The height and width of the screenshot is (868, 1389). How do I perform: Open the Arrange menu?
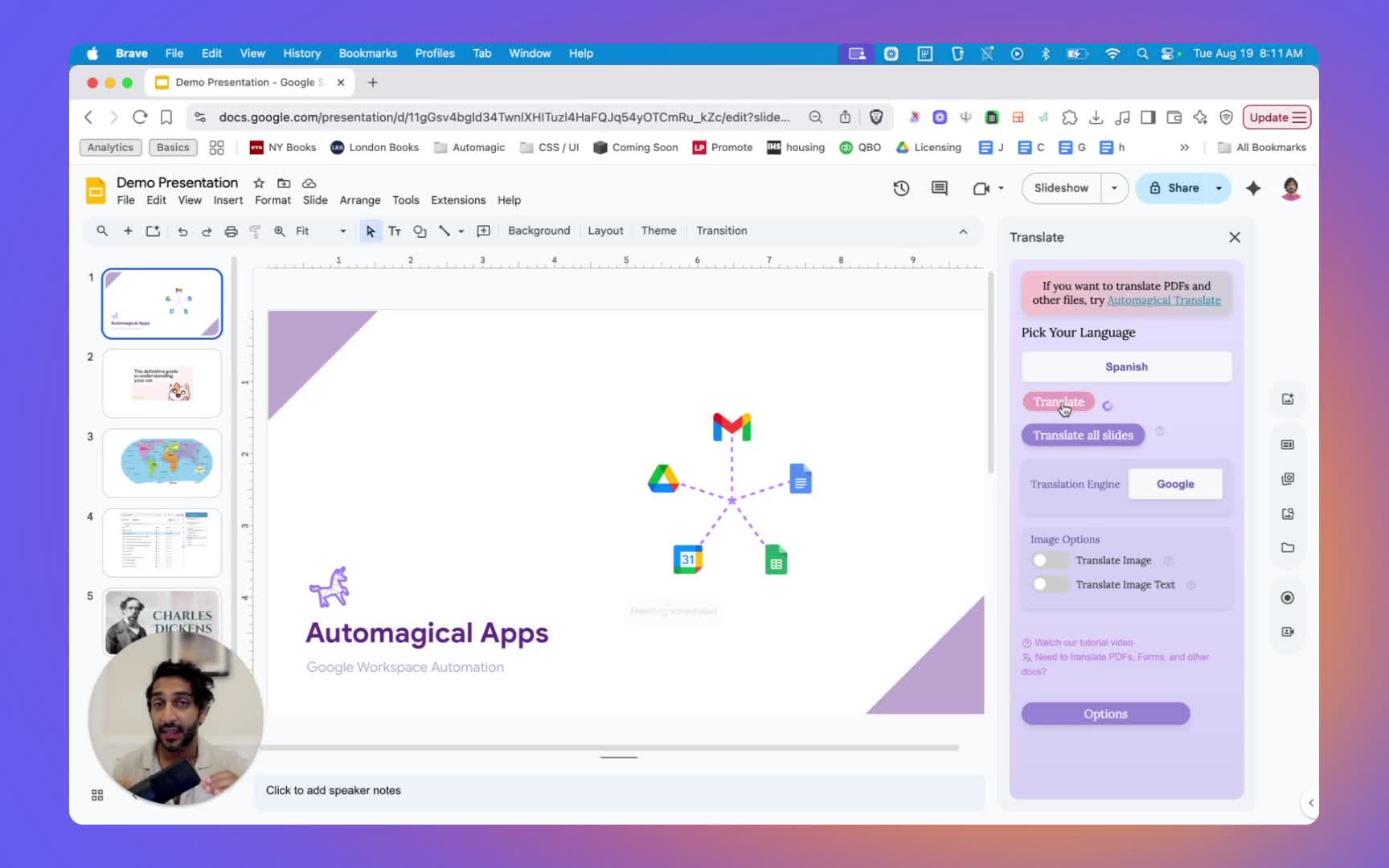pos(359,200)
